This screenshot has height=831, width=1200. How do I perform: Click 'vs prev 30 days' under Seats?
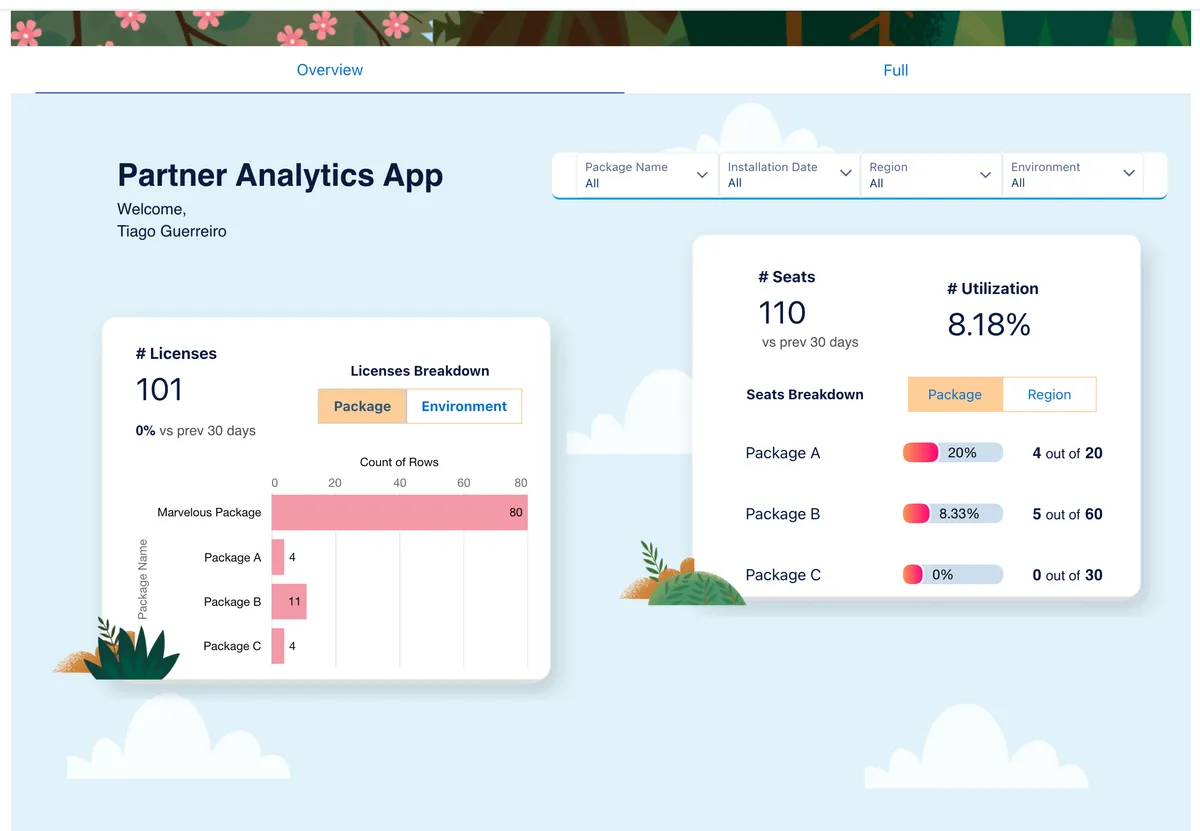[810, 342]
